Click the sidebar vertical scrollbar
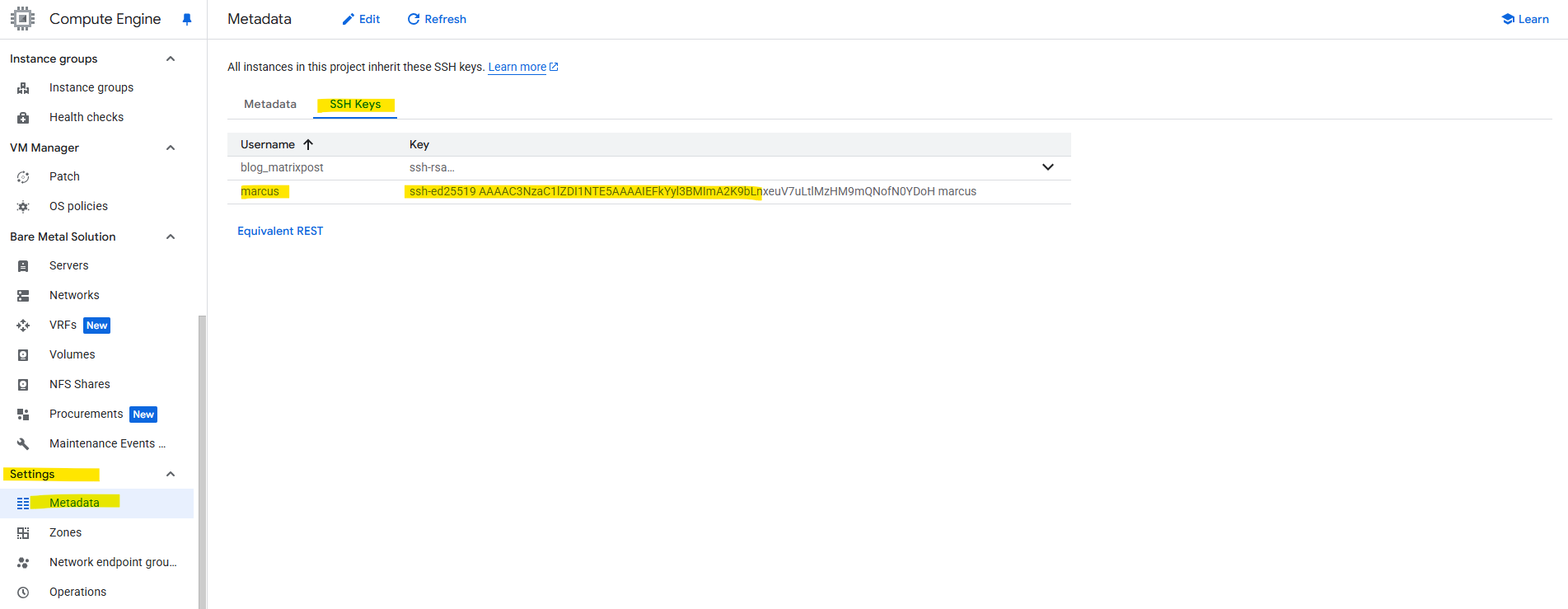 pos(202,461)
